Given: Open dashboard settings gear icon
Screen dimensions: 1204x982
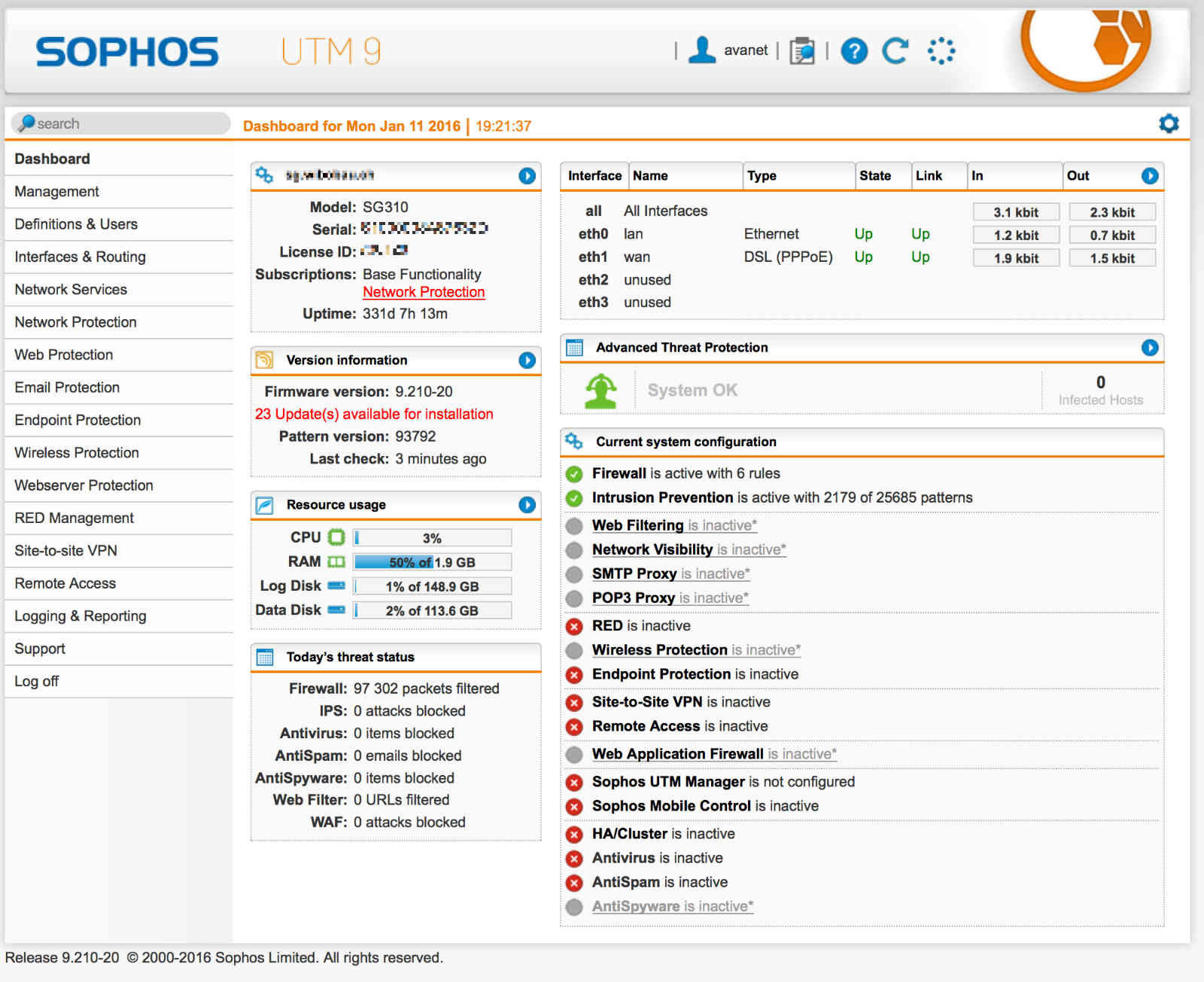Looking at the screenshot, I should click(x=1169, y=123).
